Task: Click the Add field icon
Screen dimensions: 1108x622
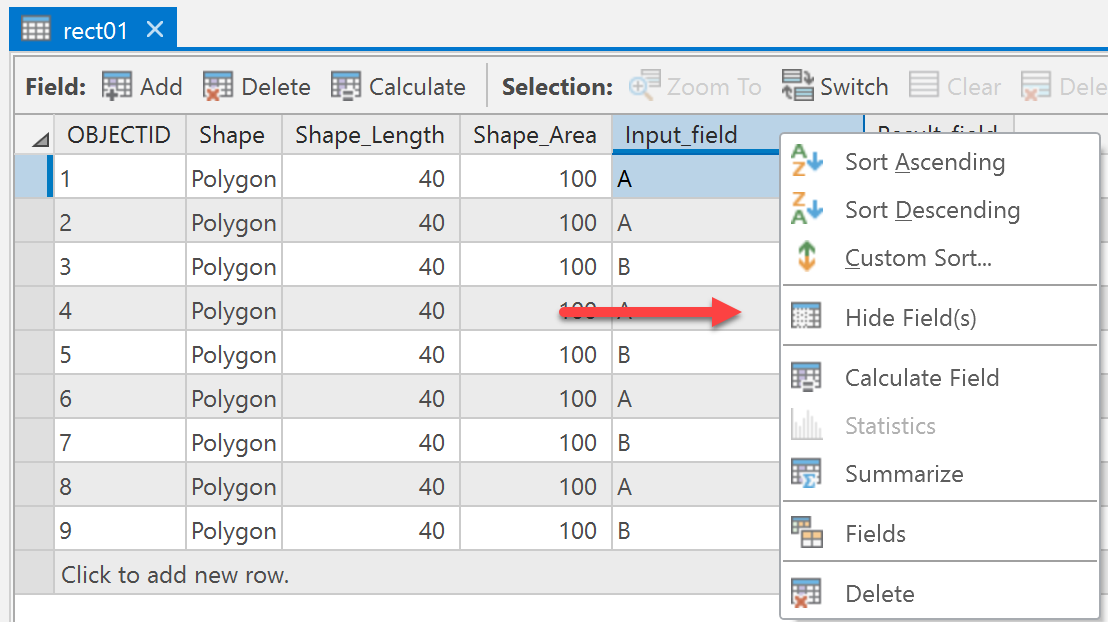Action: [x=117, y=87]
